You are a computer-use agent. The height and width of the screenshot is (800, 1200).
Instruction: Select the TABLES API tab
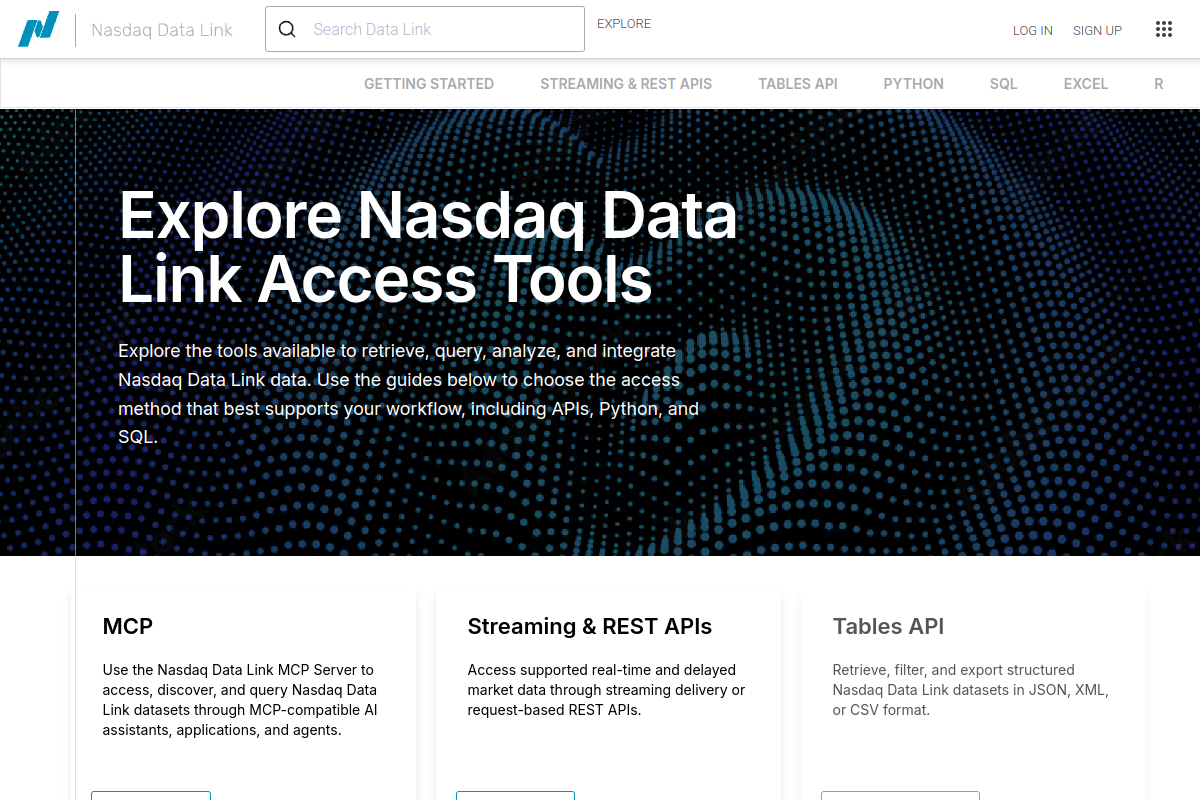coord(798,84)
